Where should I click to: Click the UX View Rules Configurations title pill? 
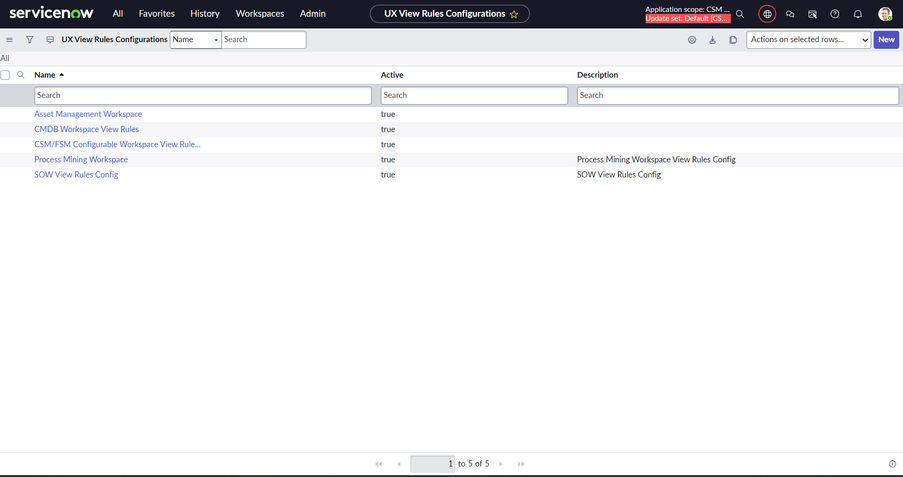pos(449,14)
